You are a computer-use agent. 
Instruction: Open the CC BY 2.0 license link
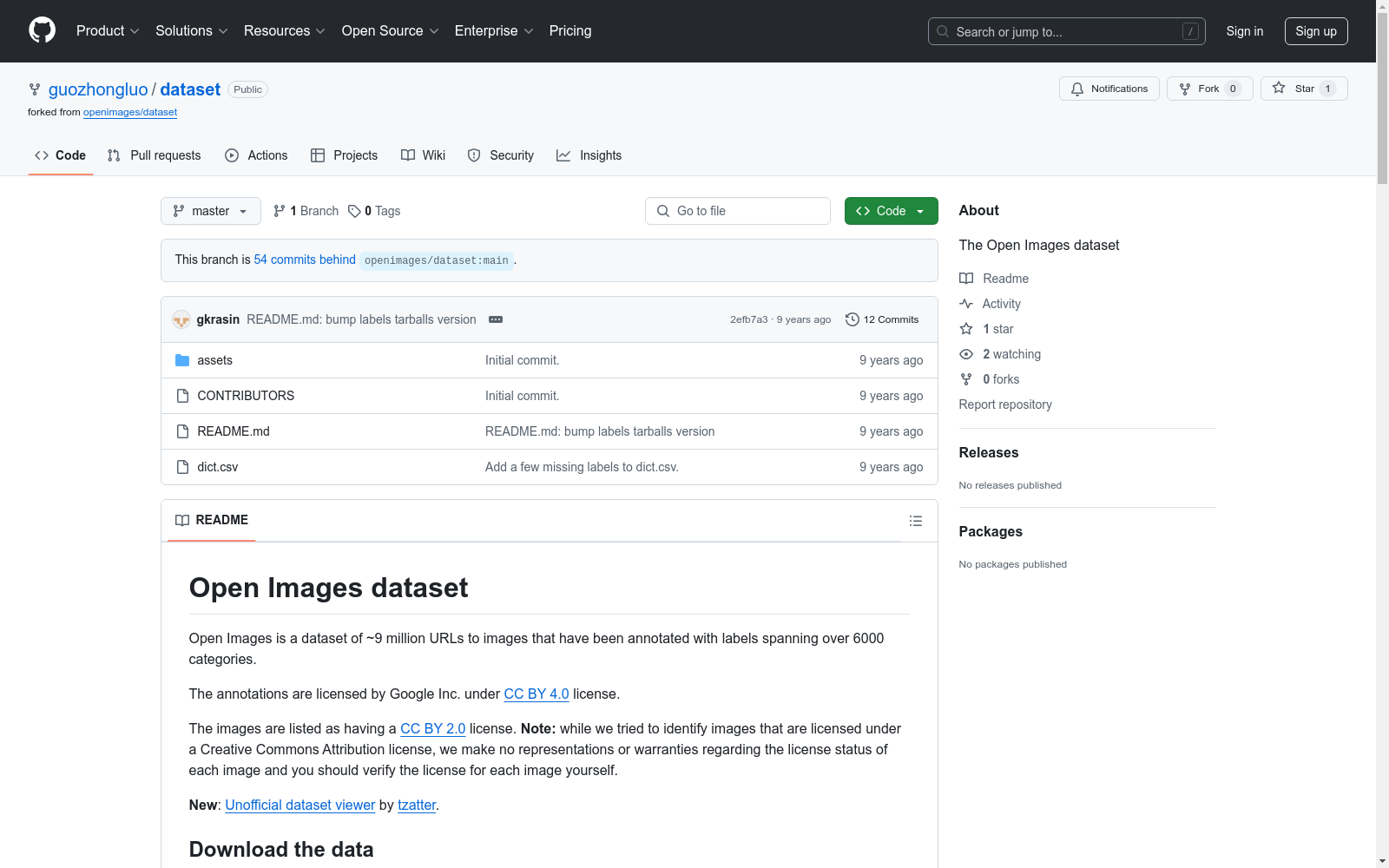pos(433,728)
